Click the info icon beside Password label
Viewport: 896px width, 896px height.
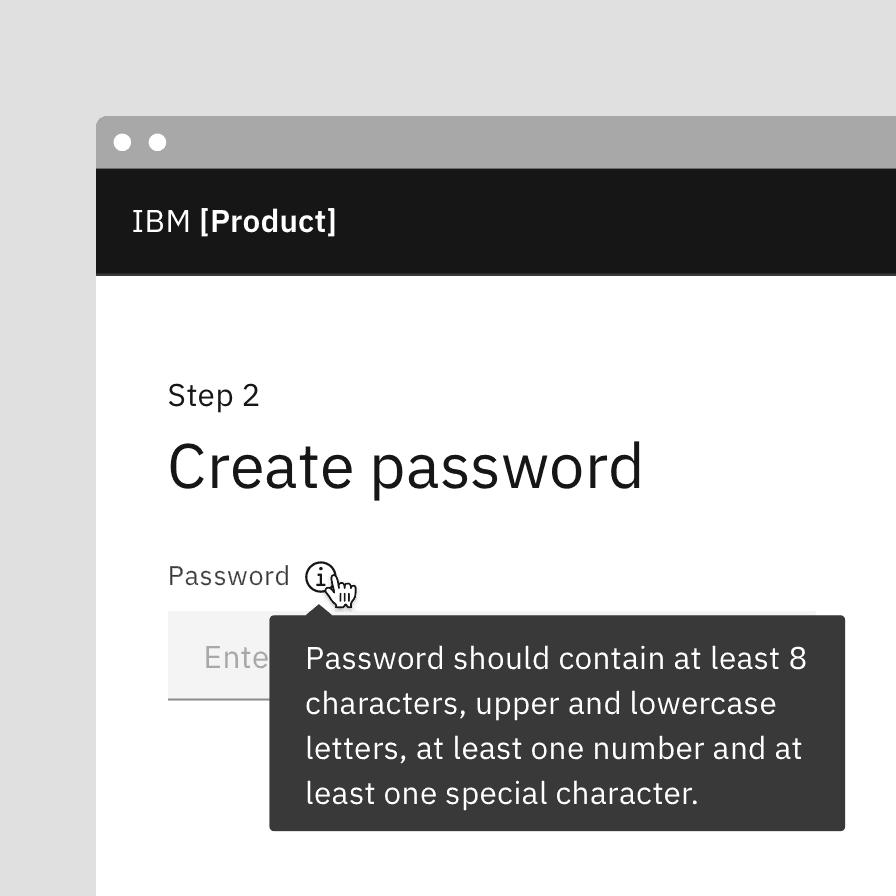(x=318, y=577)
